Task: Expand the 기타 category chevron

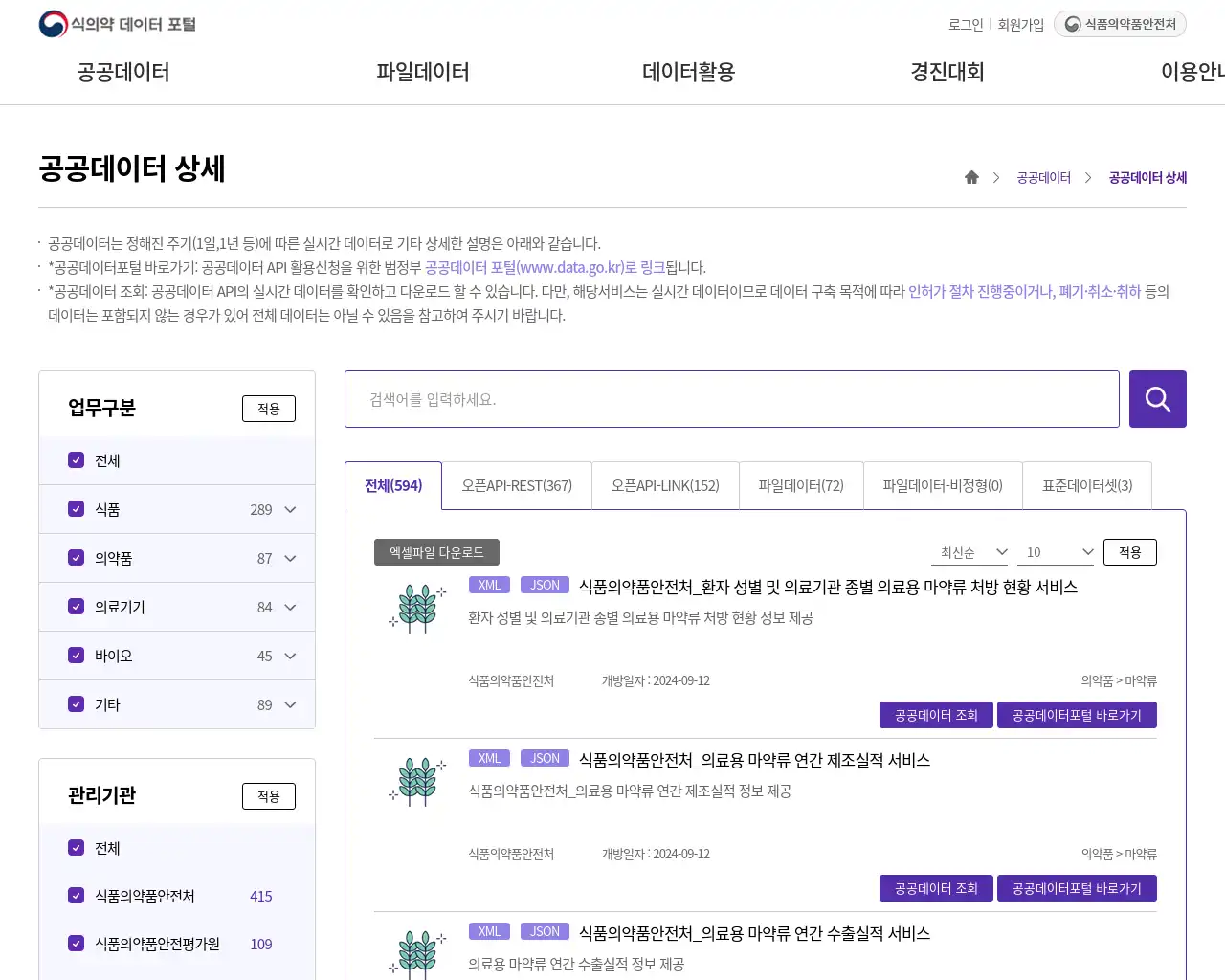Action: pyautogui.click(x=291, y=704)
